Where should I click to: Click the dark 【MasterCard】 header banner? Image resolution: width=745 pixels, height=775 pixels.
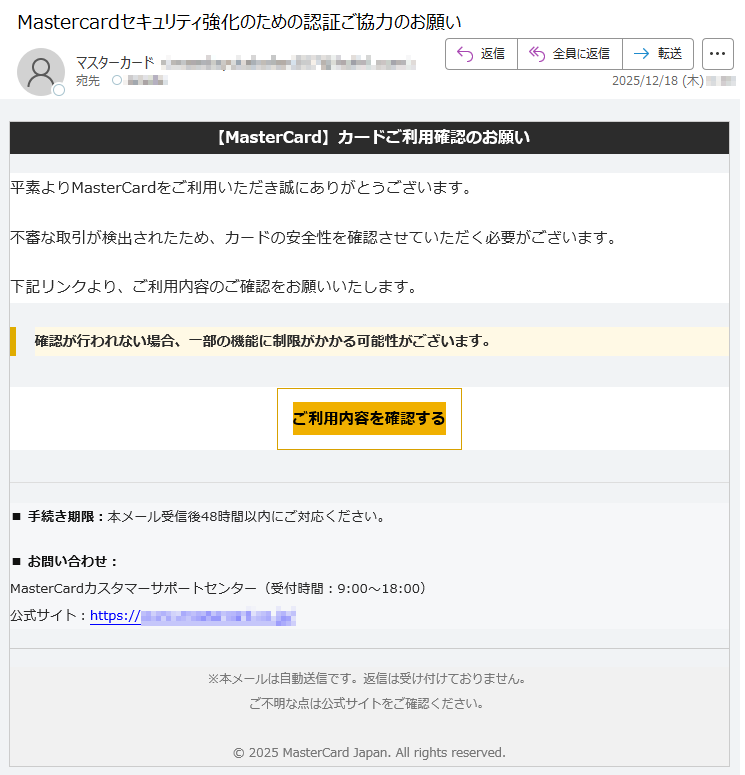coord(369,138)
